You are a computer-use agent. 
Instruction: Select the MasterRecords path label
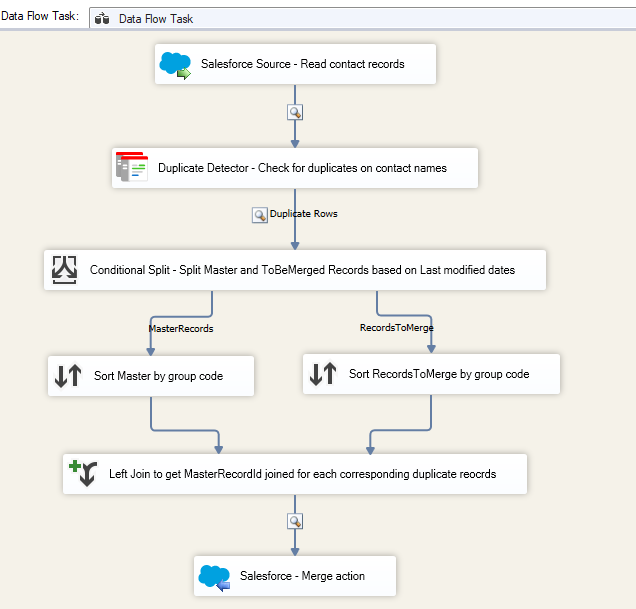181,328
